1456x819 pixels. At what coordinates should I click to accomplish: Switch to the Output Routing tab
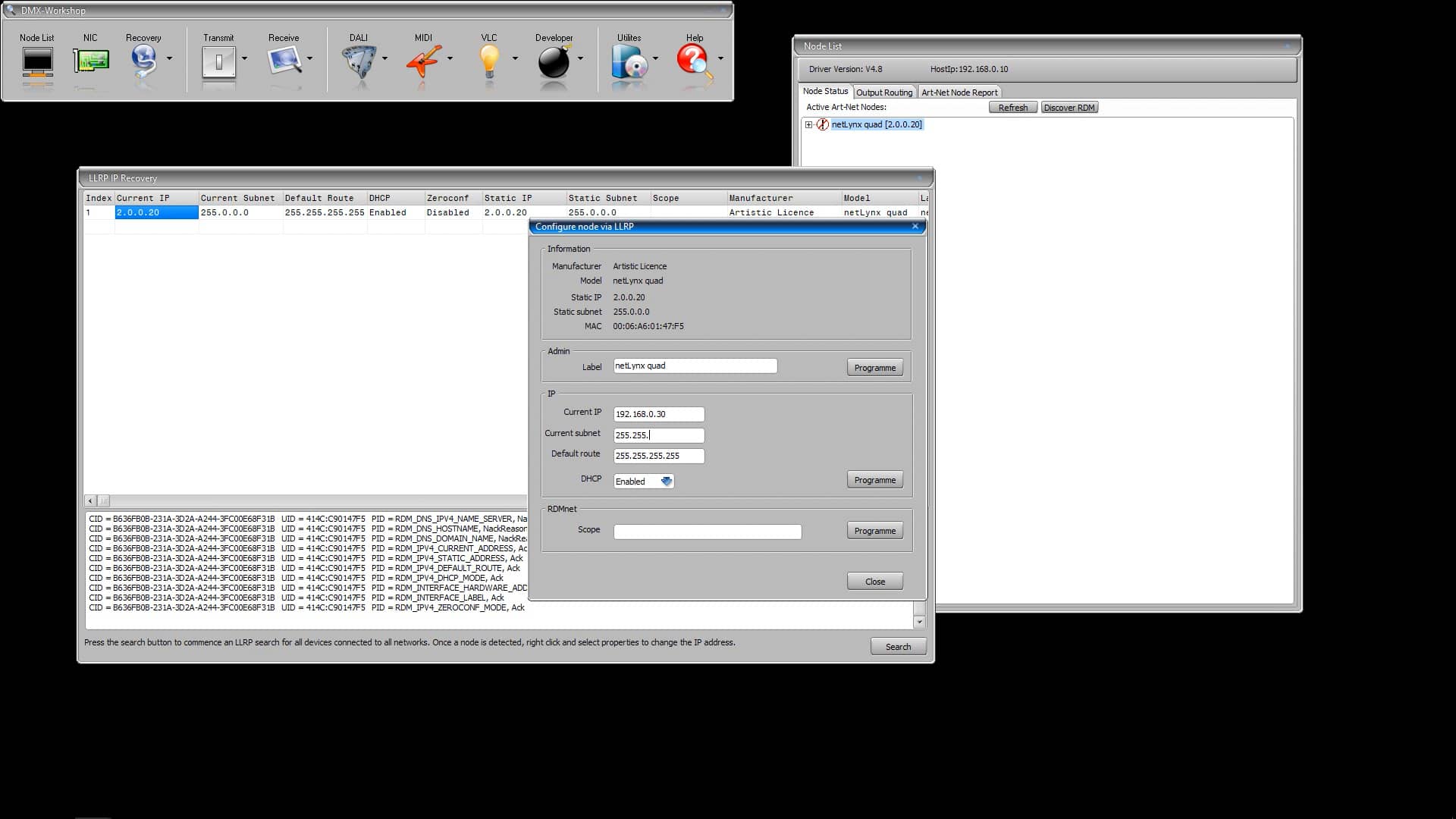point(885,92)
